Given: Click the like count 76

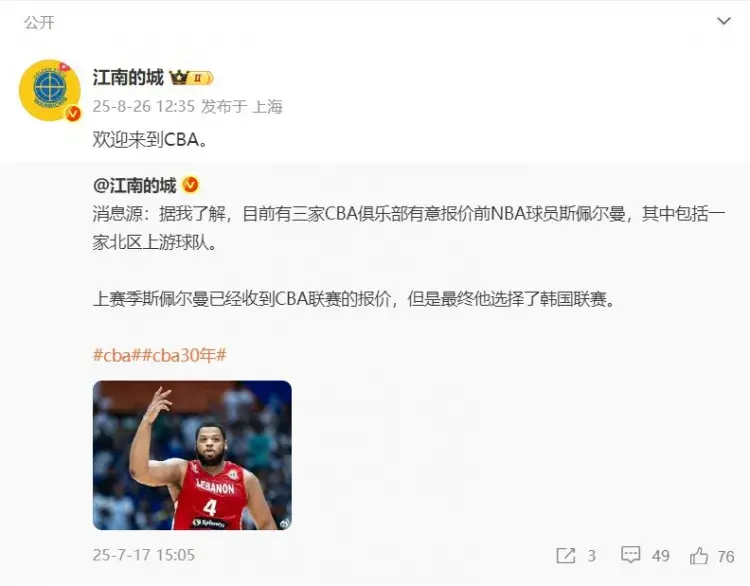Looking at the screenshot, I should pos(726,556).
